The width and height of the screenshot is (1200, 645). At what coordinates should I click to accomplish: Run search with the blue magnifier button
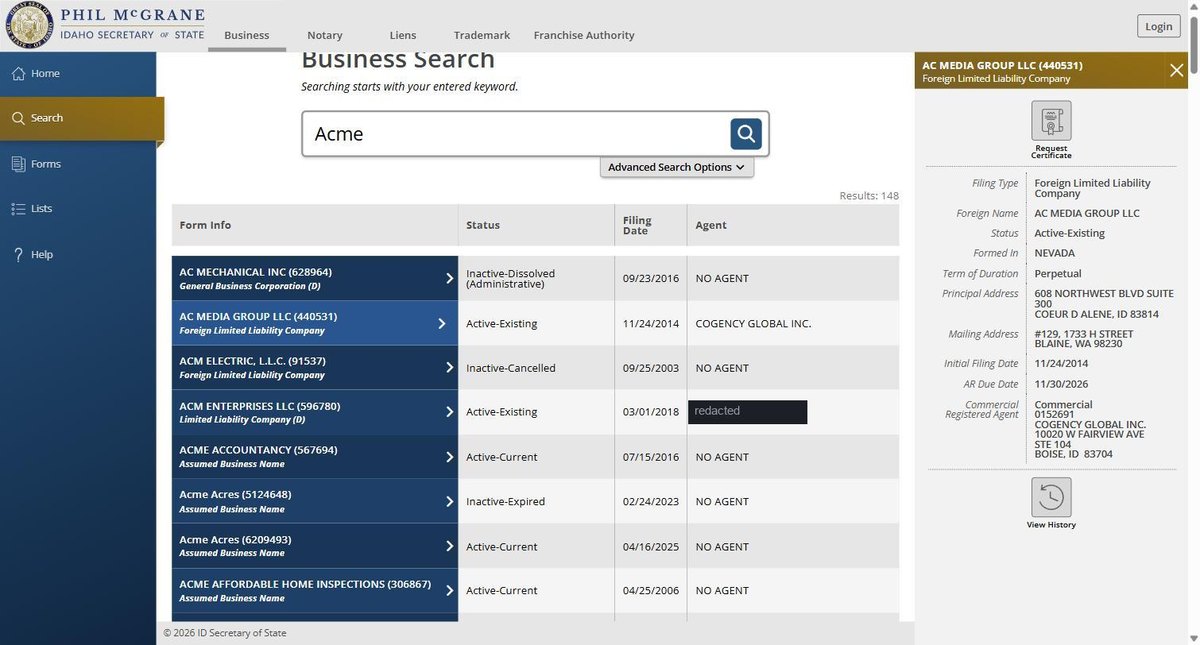746,134
